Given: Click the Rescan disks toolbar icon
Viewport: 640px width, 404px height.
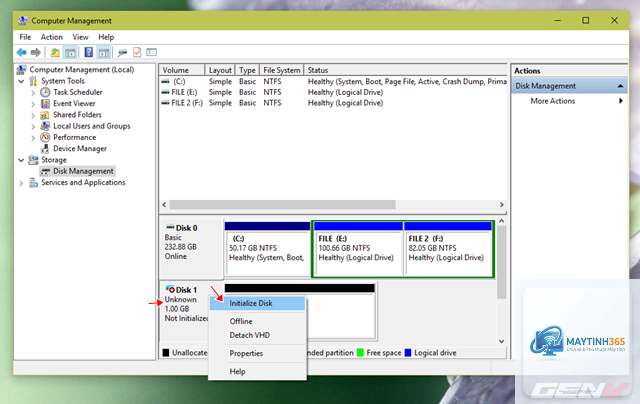Looking at the screenshot, I should pos(122,52).
